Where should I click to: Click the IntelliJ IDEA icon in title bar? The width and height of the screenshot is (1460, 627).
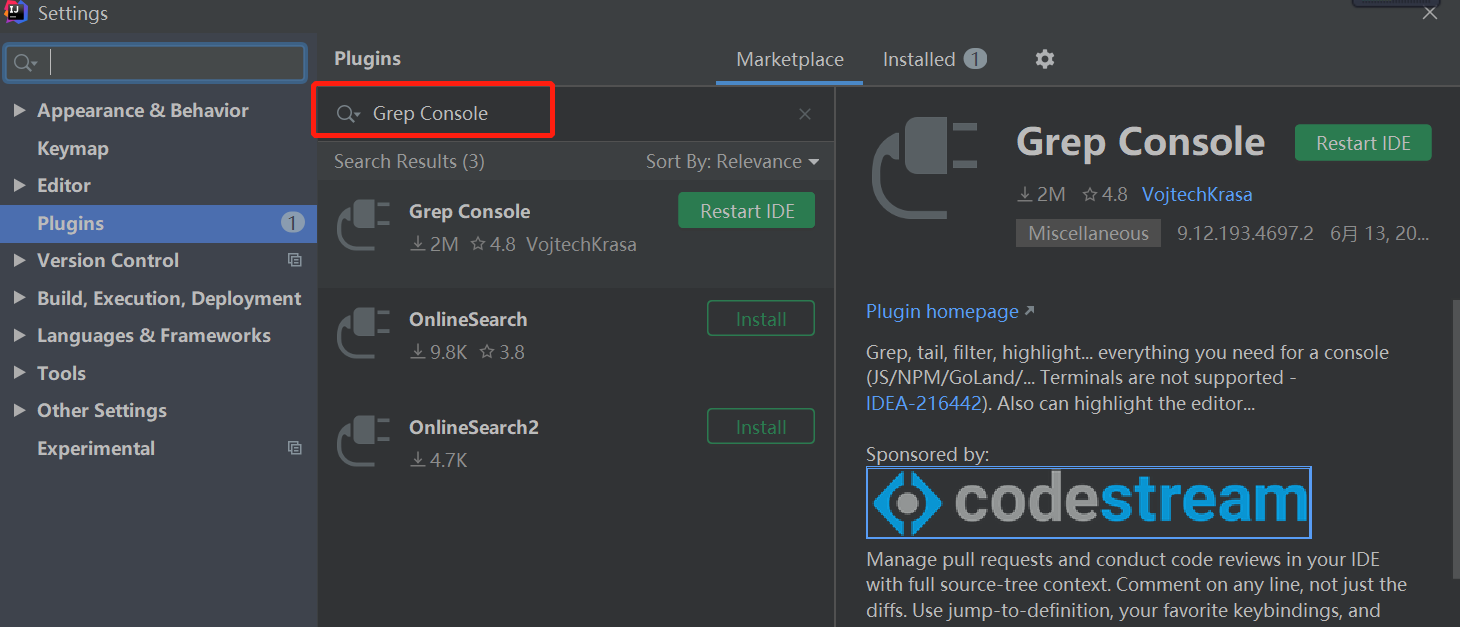[x=16, y=12]
